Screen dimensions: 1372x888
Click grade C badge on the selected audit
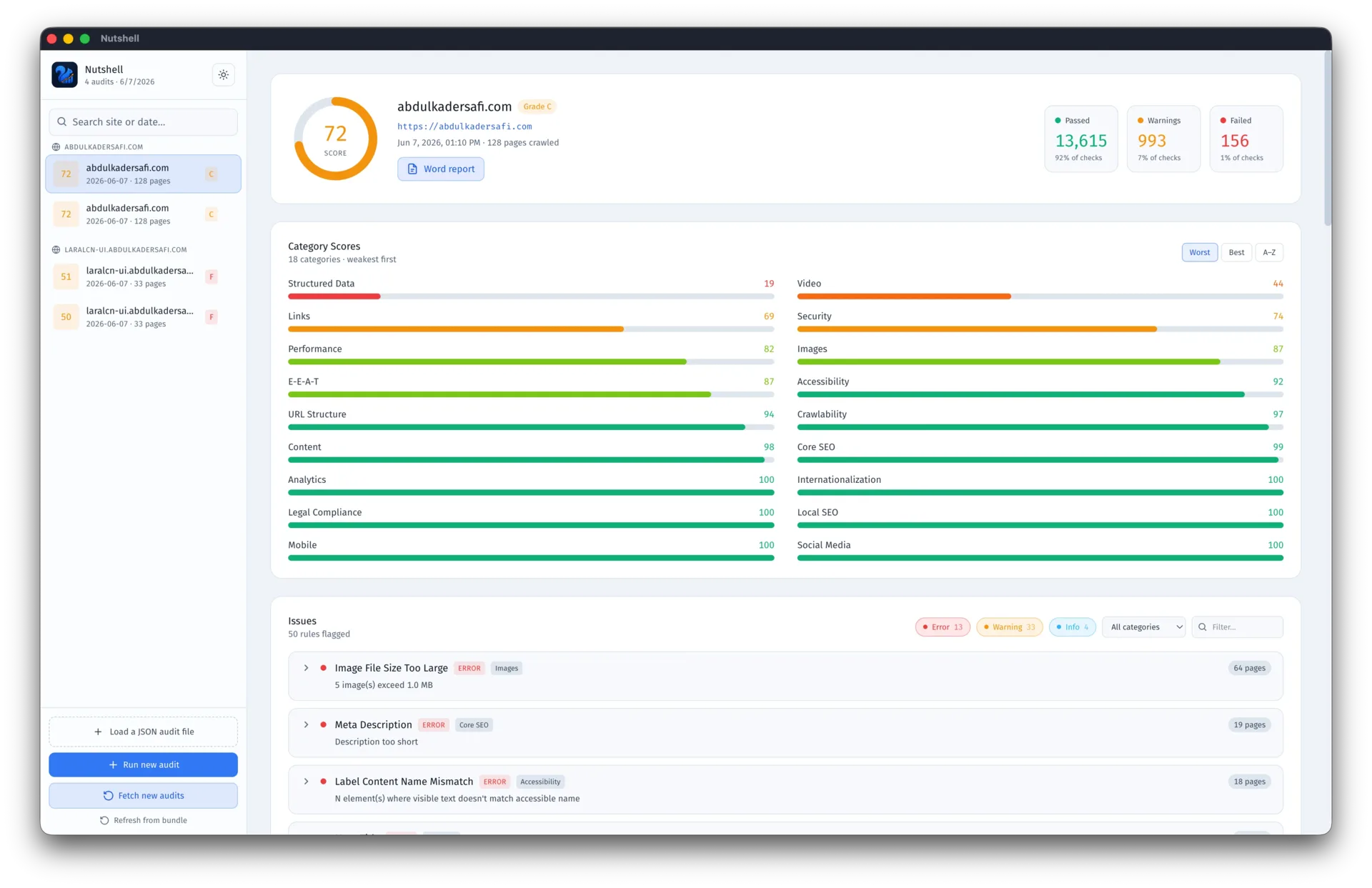(212, 174)
